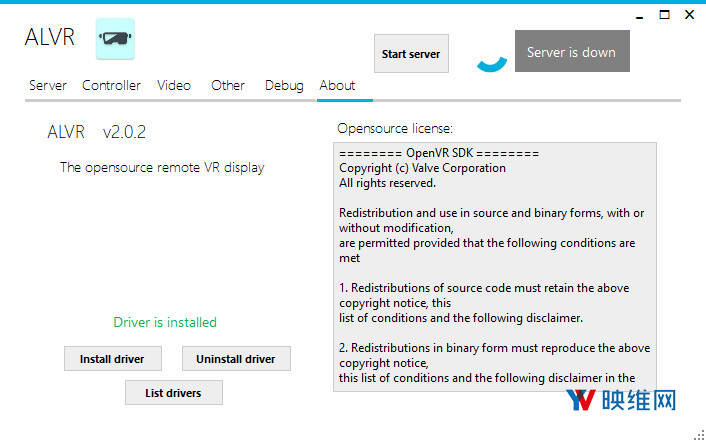Image resolution: width=706 pixels, height=441 pixels.
Task: Select the About tab
Action: [337, 86]
